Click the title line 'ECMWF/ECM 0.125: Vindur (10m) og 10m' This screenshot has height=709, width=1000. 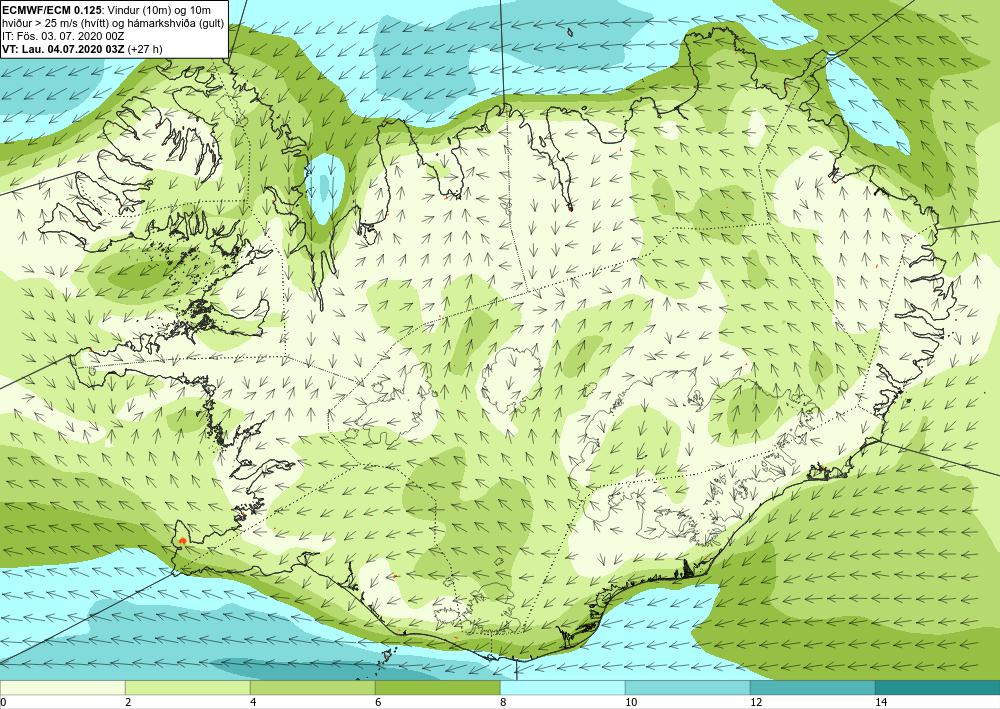pos(107,10)
